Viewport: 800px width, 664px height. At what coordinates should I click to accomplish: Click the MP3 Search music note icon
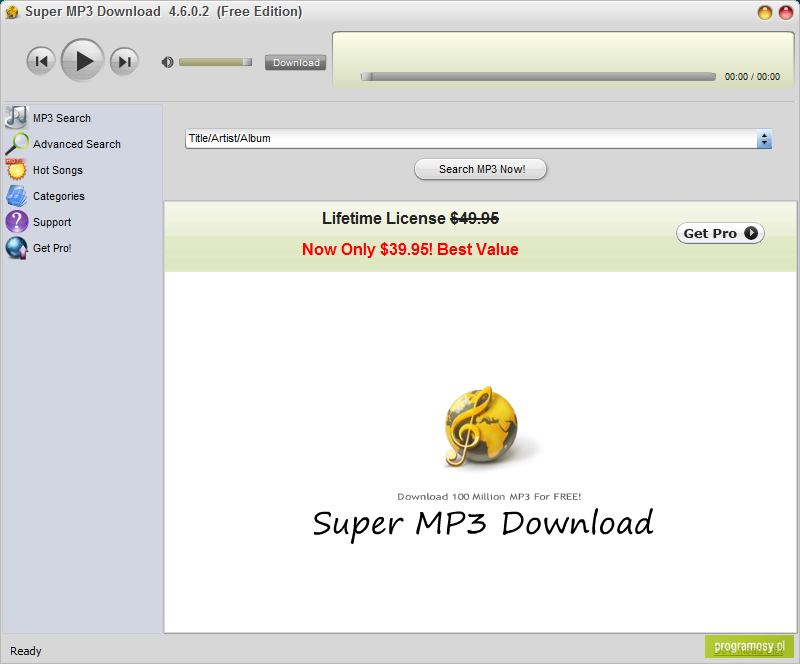click(x=17, y=117)
